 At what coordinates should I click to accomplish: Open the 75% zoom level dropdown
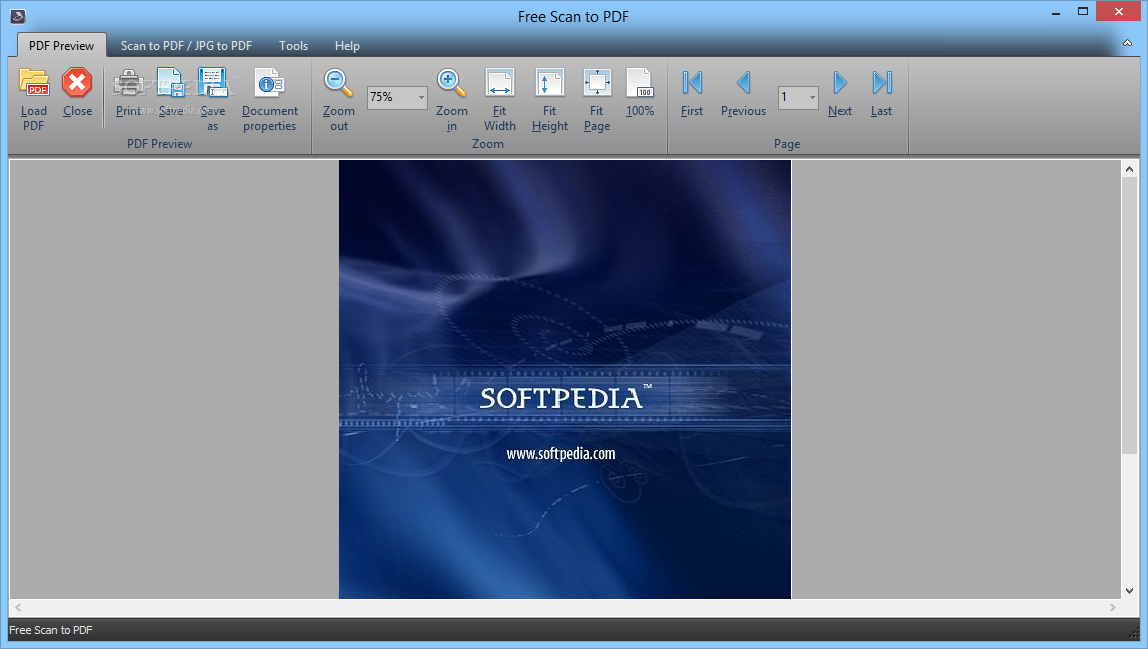tap(421, 97)
